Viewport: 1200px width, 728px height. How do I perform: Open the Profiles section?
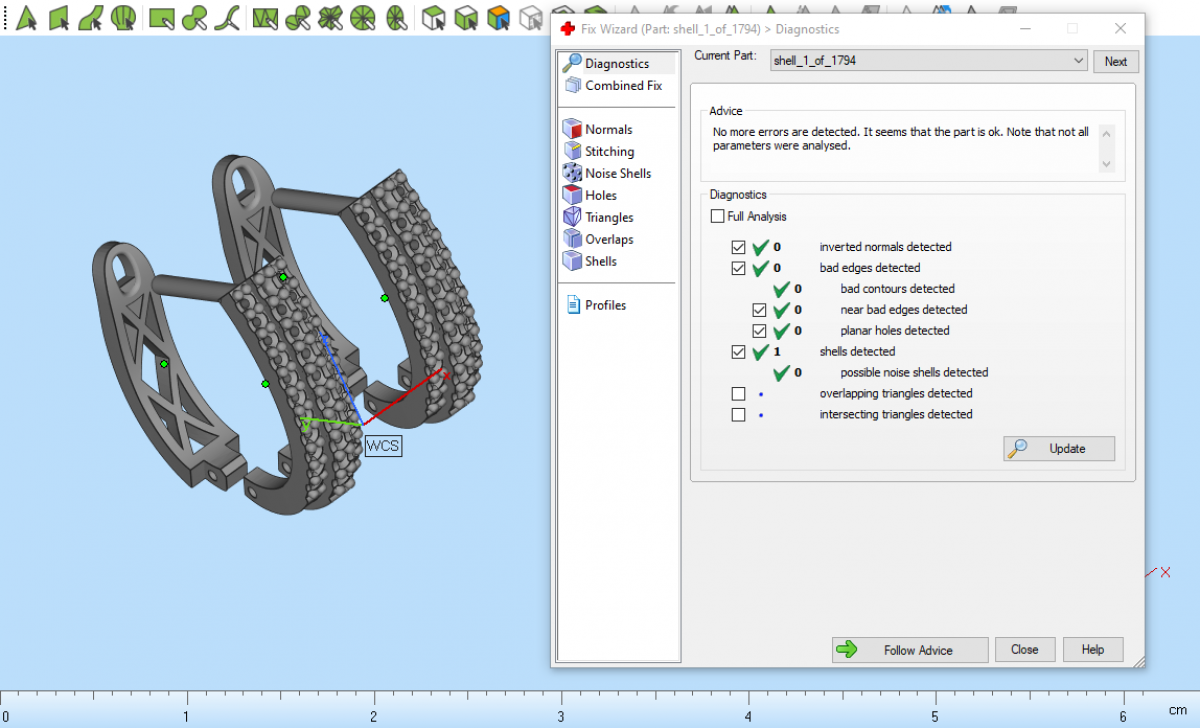point(605,305)
